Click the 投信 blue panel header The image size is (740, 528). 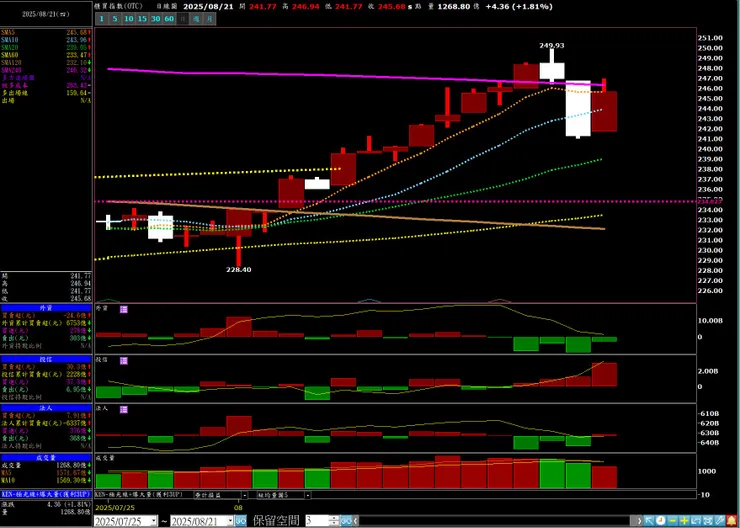click(x=46, y=359)
